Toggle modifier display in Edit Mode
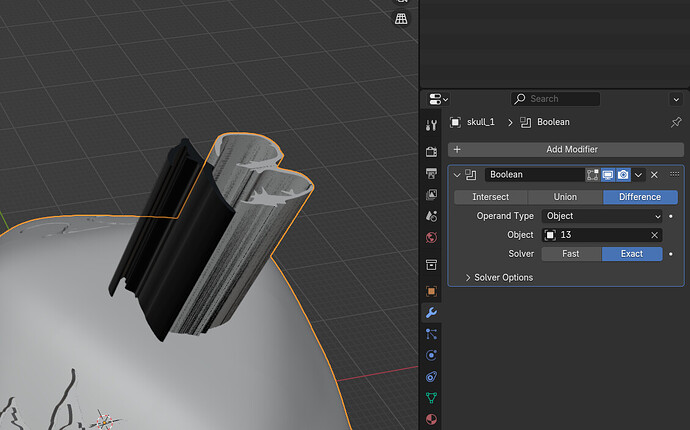Viewport: 690px width, 430px height. pos(592,175)
